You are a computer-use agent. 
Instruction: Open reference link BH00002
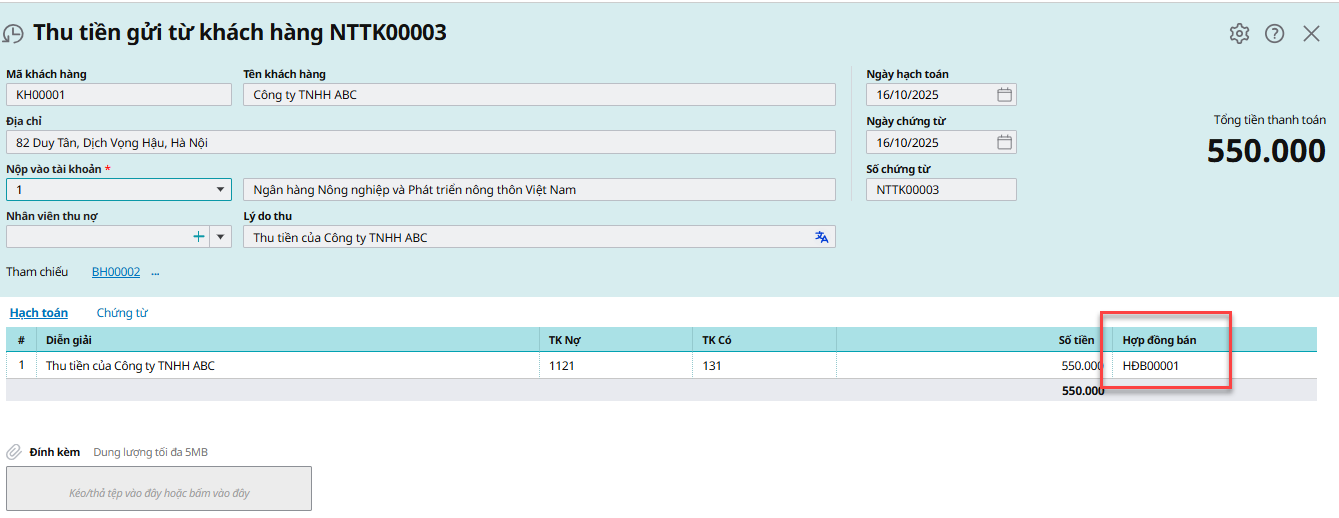(116, 272)
